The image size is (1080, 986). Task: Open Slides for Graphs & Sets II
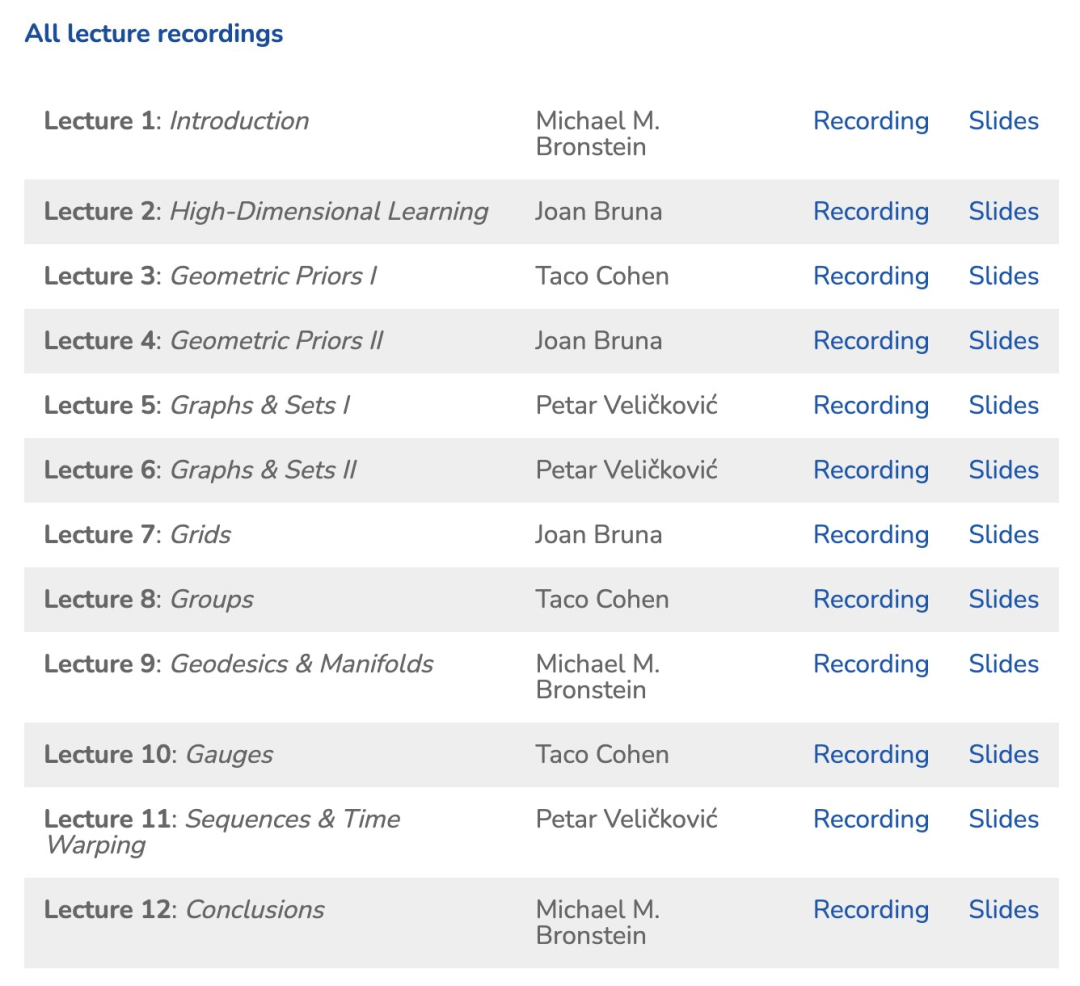[1003, 470]
